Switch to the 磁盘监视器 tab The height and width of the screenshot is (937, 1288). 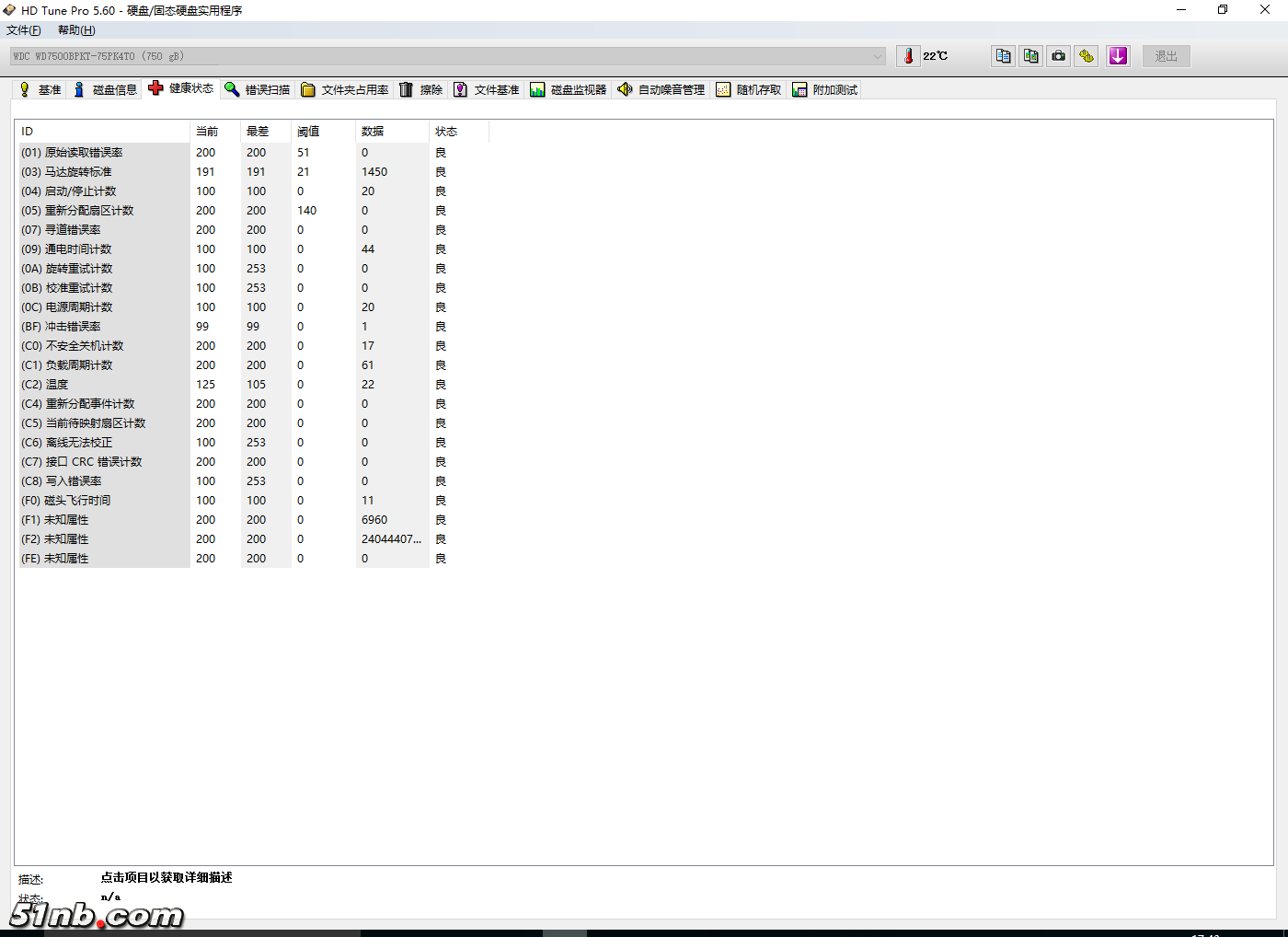[569, 89]
